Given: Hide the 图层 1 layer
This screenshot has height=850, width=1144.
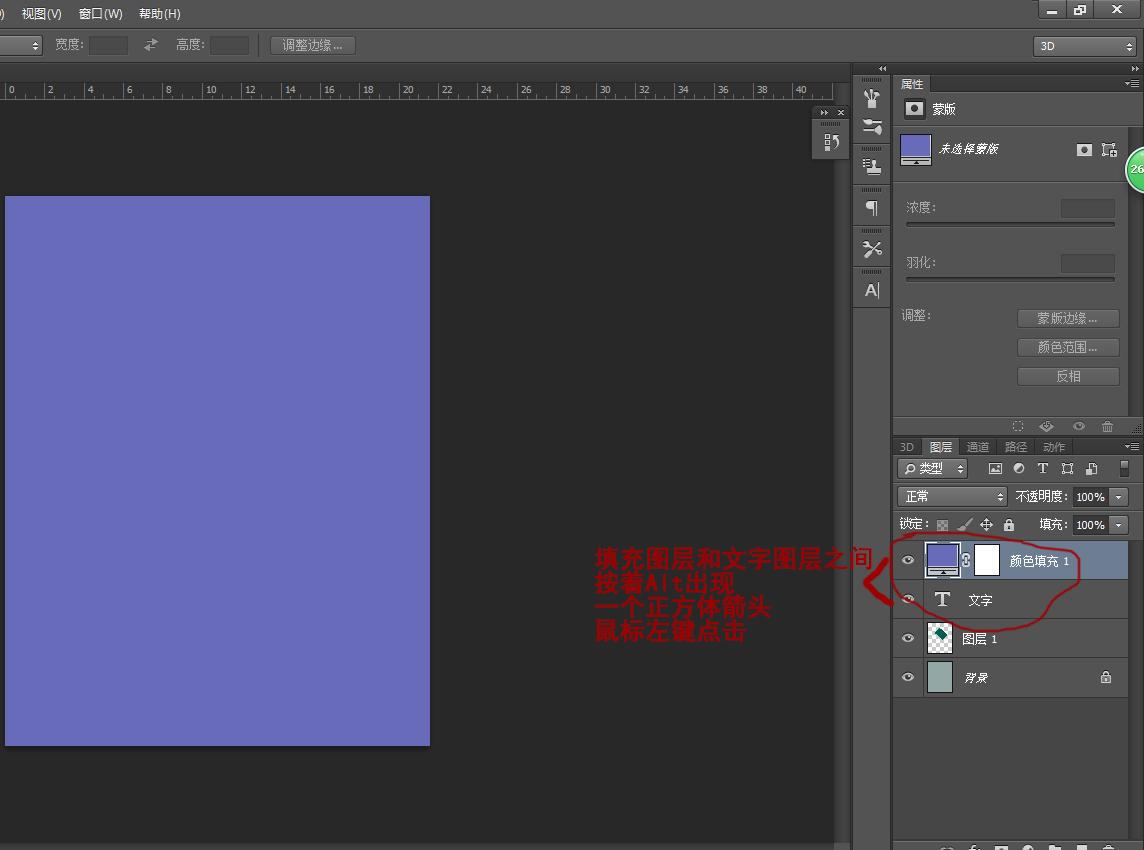Looking at the screenshot, I should click(908, 638).
